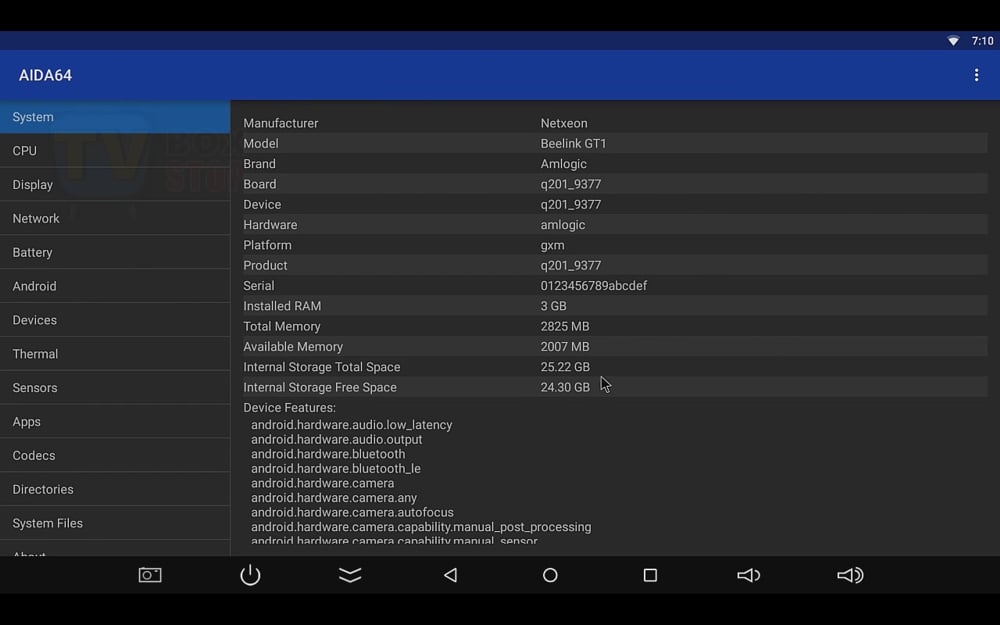Image resolution: width=1000 pixels, height=625 pixels.
Task: Select the Serial row label
Action: click(x=259, y=286)
